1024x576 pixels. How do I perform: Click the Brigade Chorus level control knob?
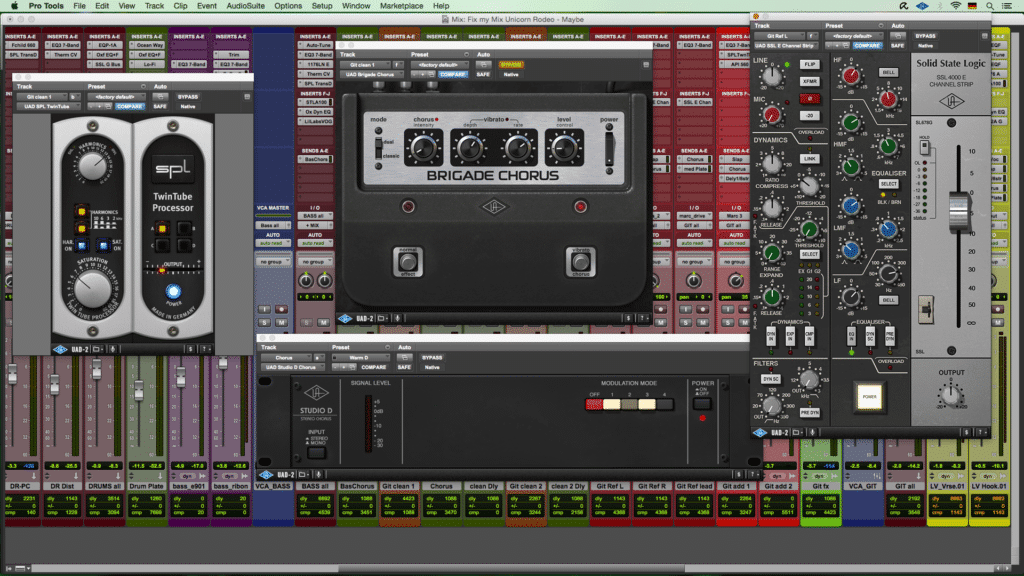[x=564, y=148]
